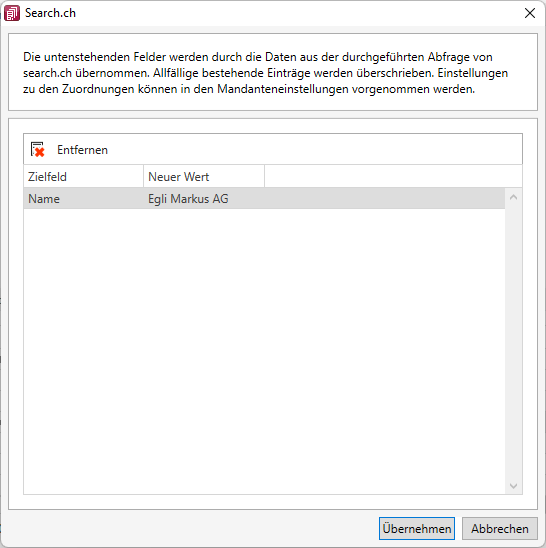Sort by the Zielfeld column header
The height and width of the screenshot is (548, 546).
point(84,176)
